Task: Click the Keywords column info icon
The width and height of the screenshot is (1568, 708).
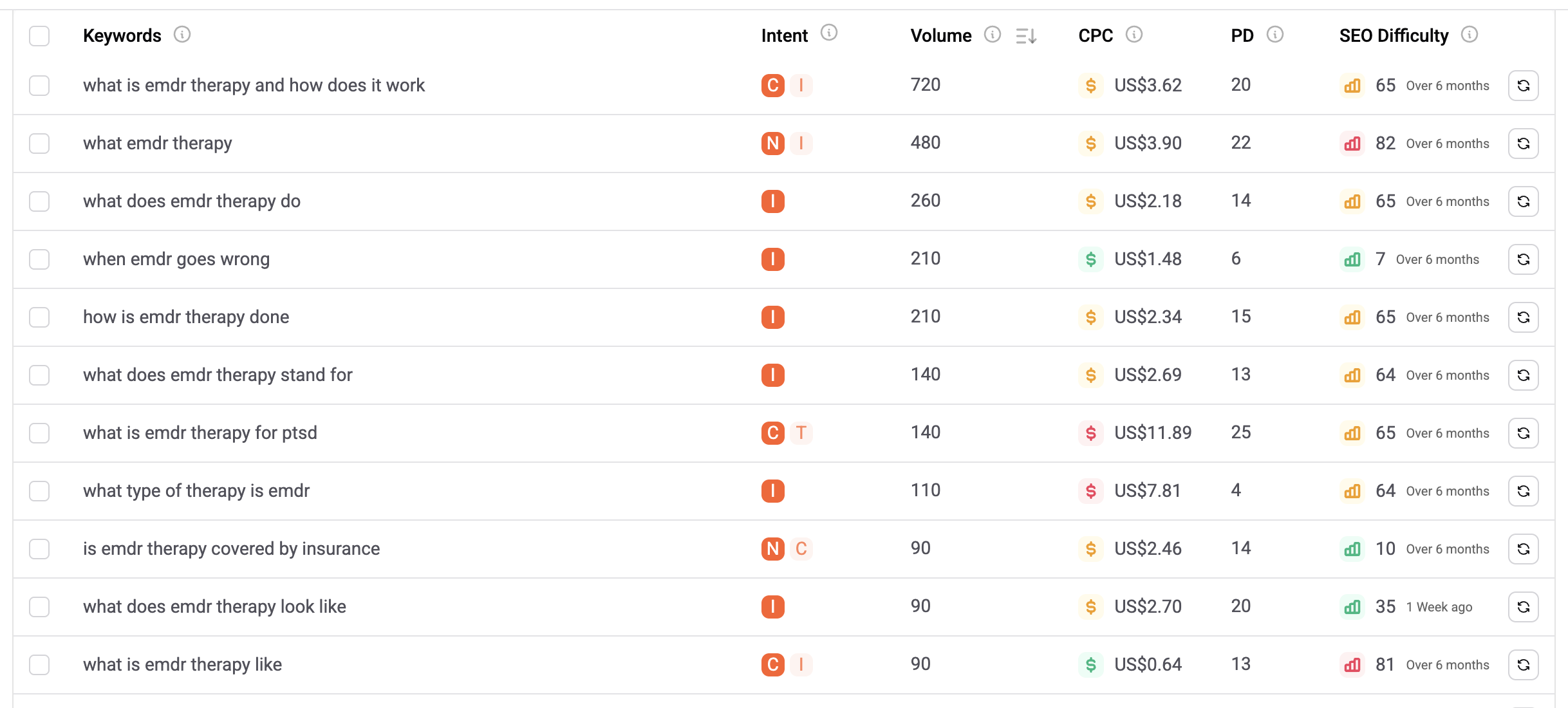Action: coord(182,34)
